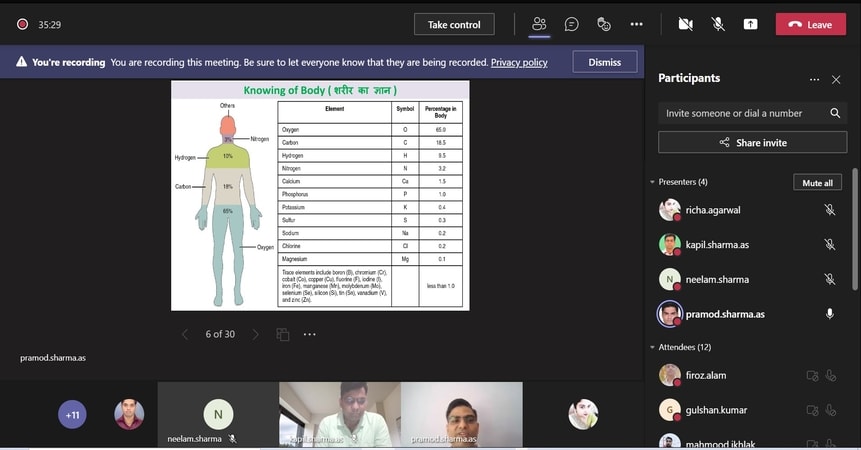Click the +11 more participants bubble
Screen dimensions: 861x450
72,414
